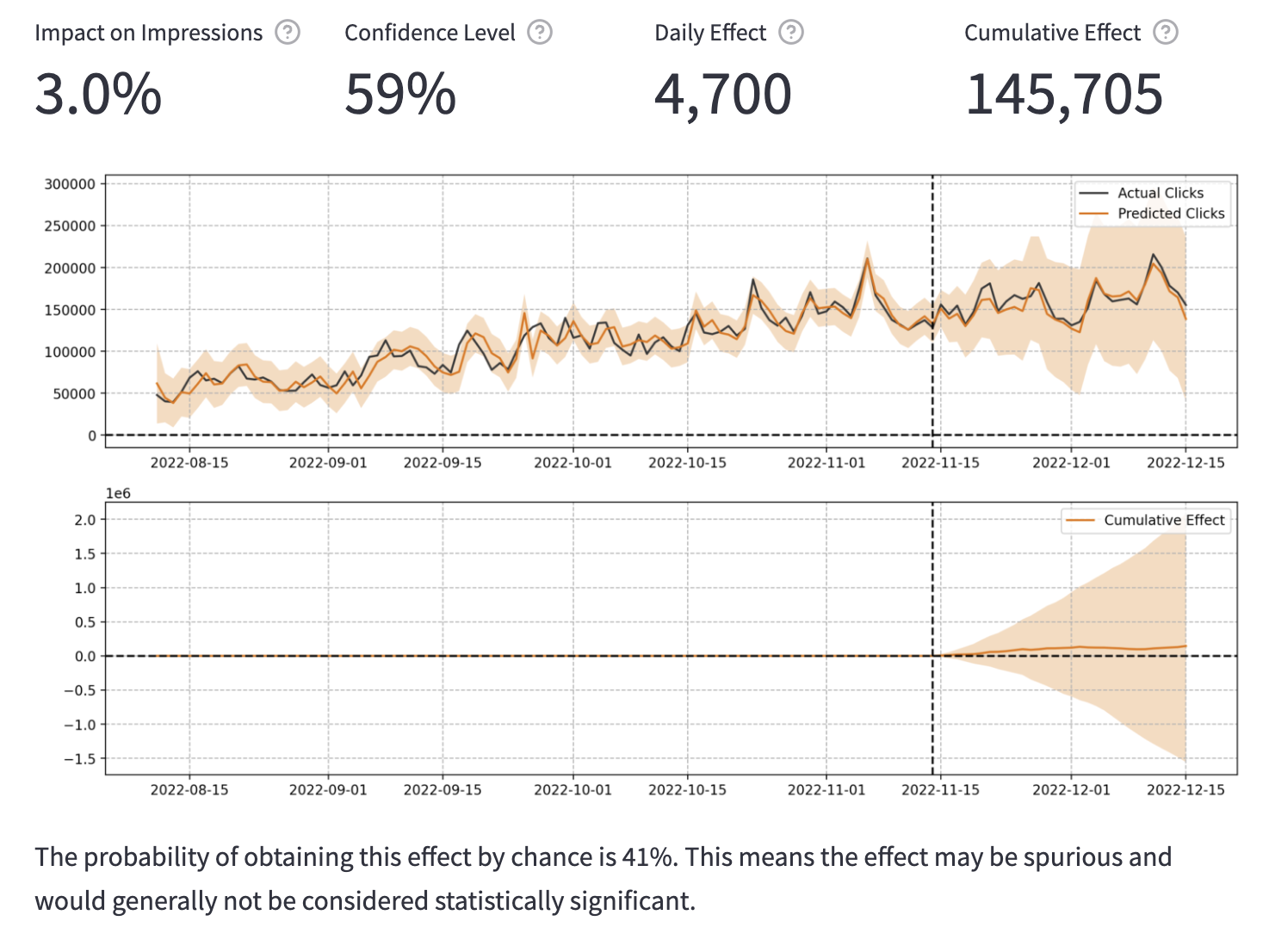Click Cumulative Effect legend in lower chart
The width and height of the screenshot is (1269, 952).
tap(1163, 520)
